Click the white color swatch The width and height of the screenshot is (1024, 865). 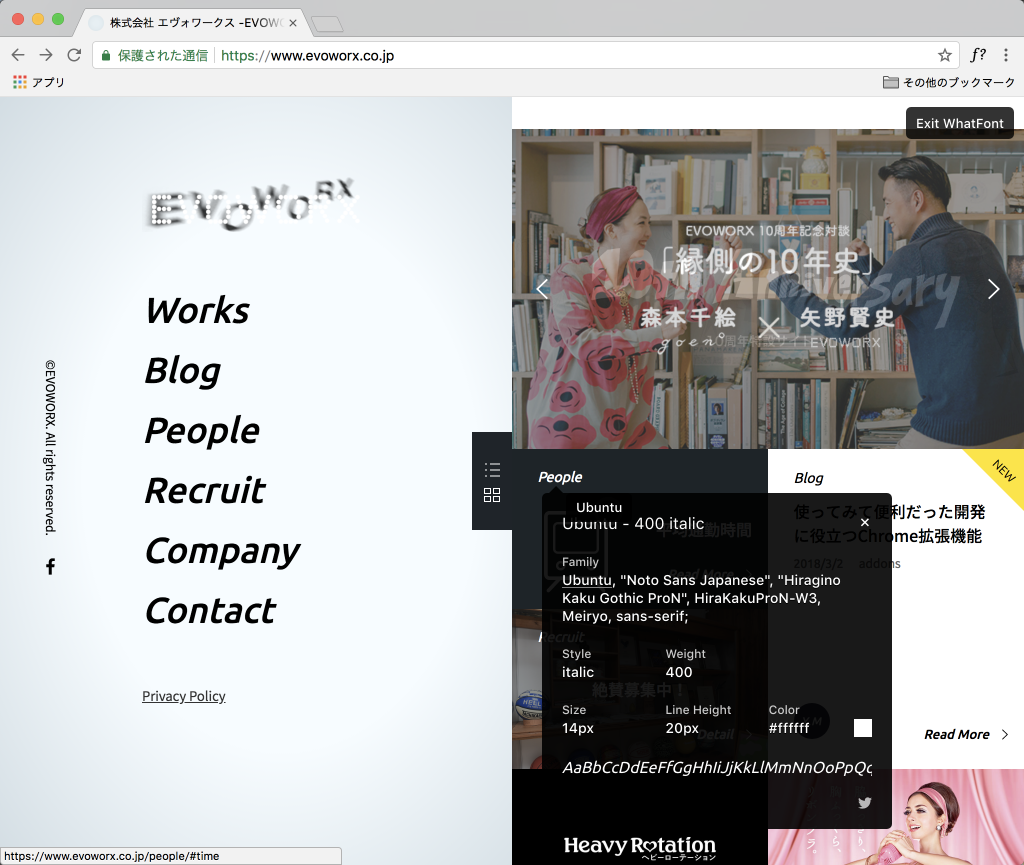[863, 728]
